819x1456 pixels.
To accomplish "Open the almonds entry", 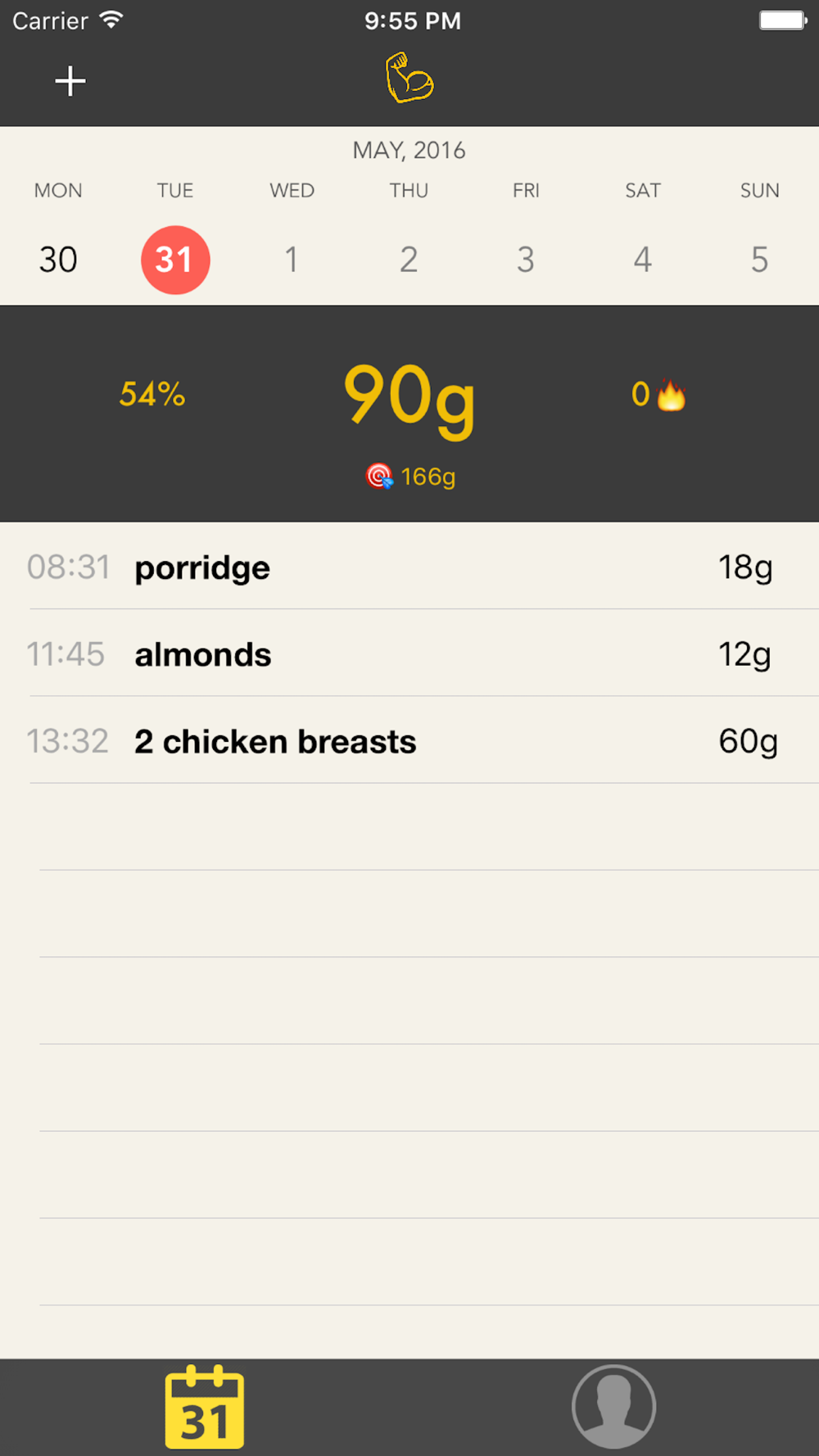I will pos(409,654).
